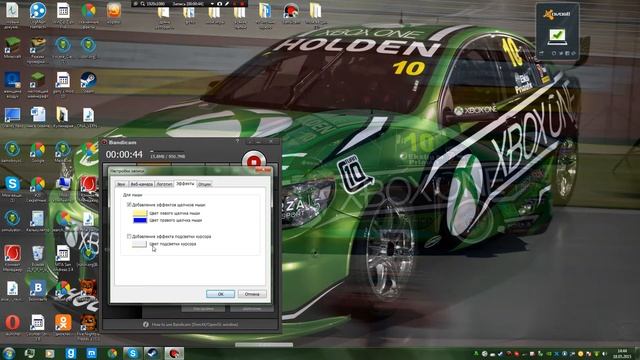Open the Логотип tab
The width and height of the screenshot is (640, 360).
(x=164, y=184)
